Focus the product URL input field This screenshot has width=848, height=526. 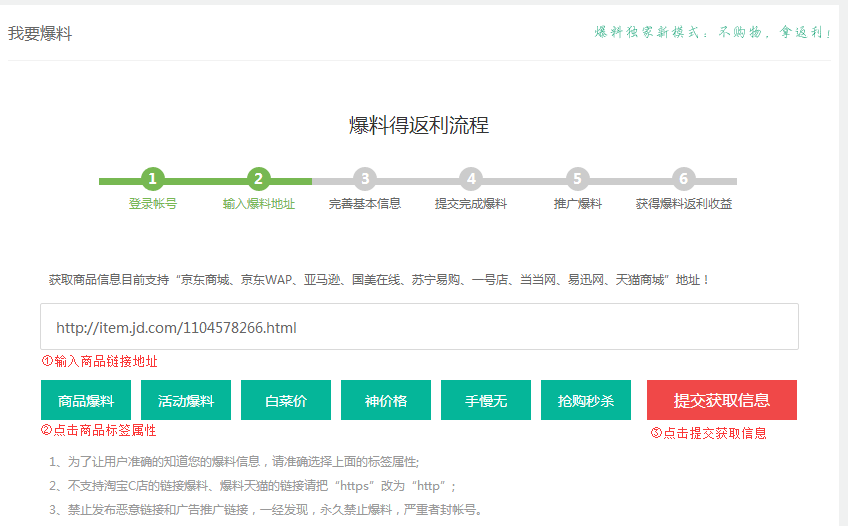pyautogui.click(x=420, y=327)
